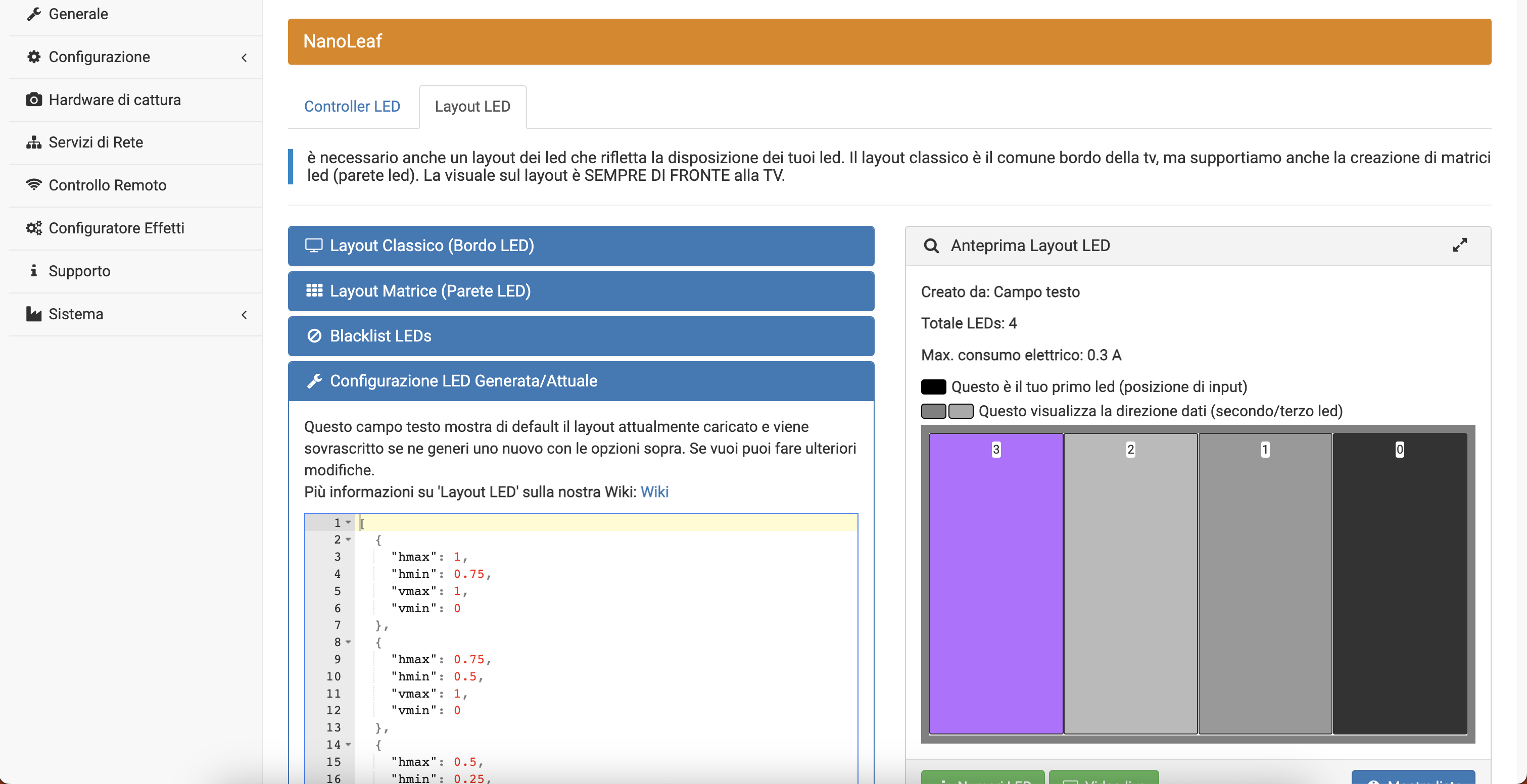
Task: Click the Sistema chart icon
Action: click(x=34, y=314)
